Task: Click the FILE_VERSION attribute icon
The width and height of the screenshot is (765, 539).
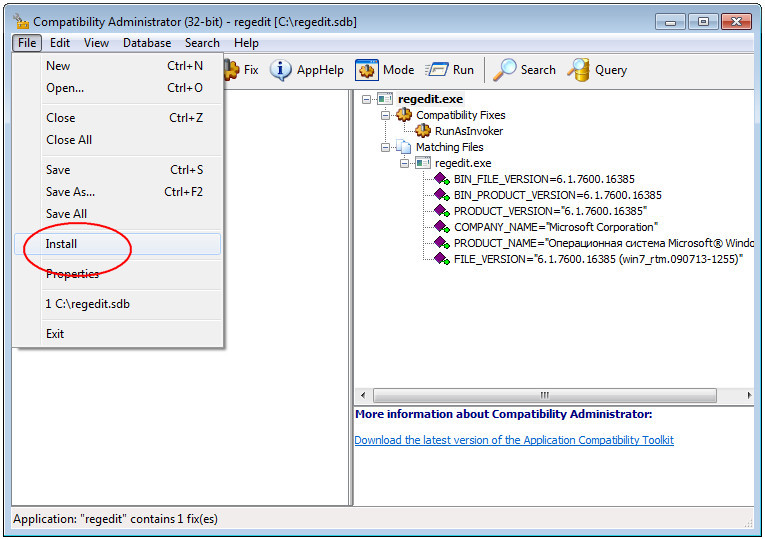Action: (442, 259)
